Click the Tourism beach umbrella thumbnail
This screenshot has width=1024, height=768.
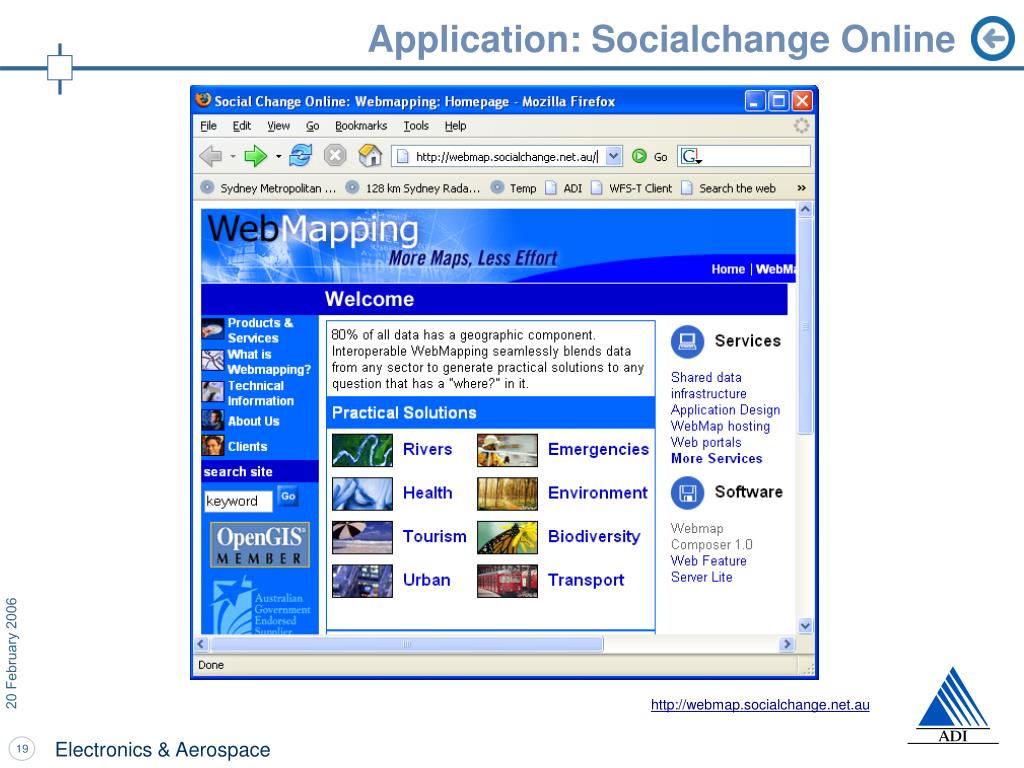tap(362, 537)
